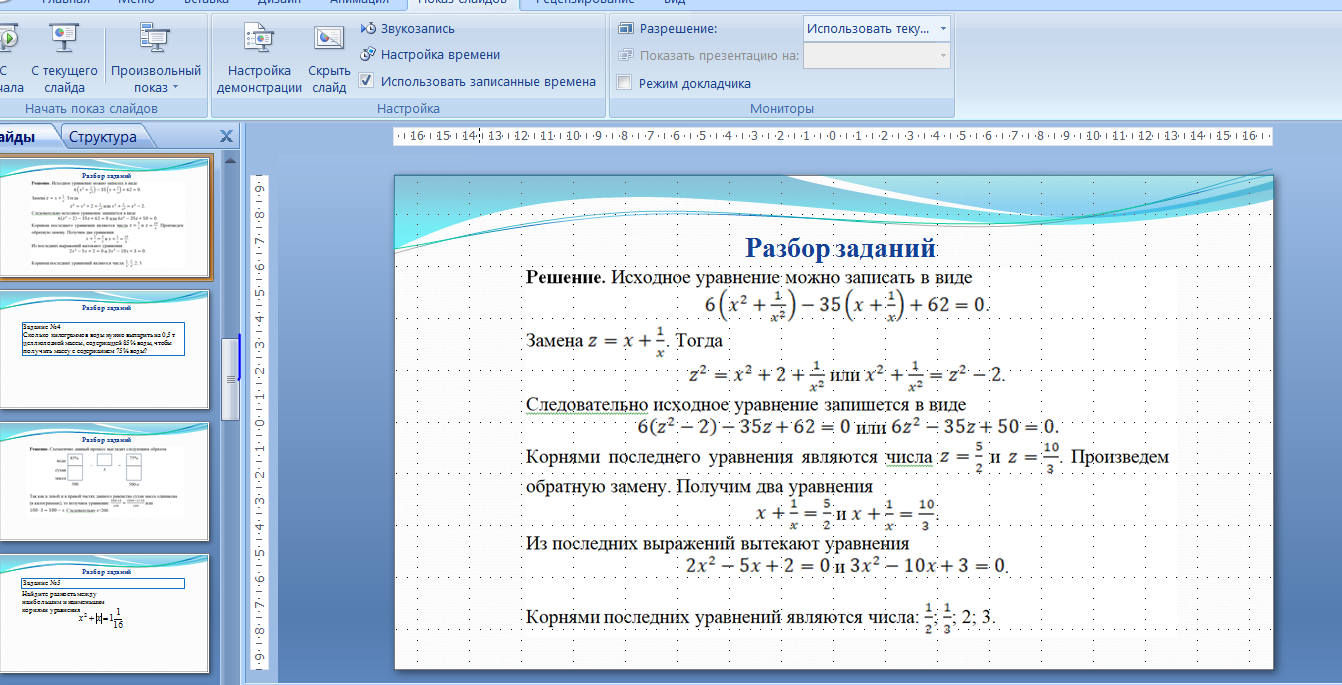Select the slide thumbnail with water percentage diagram
The image size is (1342, 685).
coord(106,481)
